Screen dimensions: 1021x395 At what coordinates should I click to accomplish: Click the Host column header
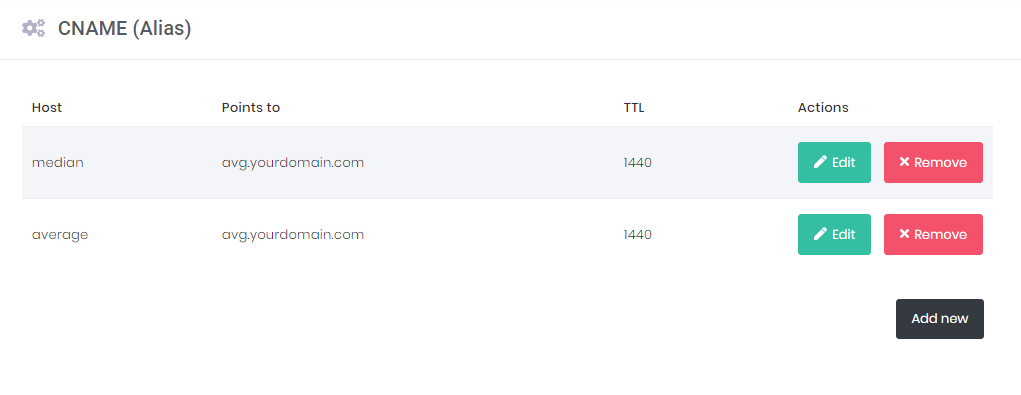click(x=47, y=107)
